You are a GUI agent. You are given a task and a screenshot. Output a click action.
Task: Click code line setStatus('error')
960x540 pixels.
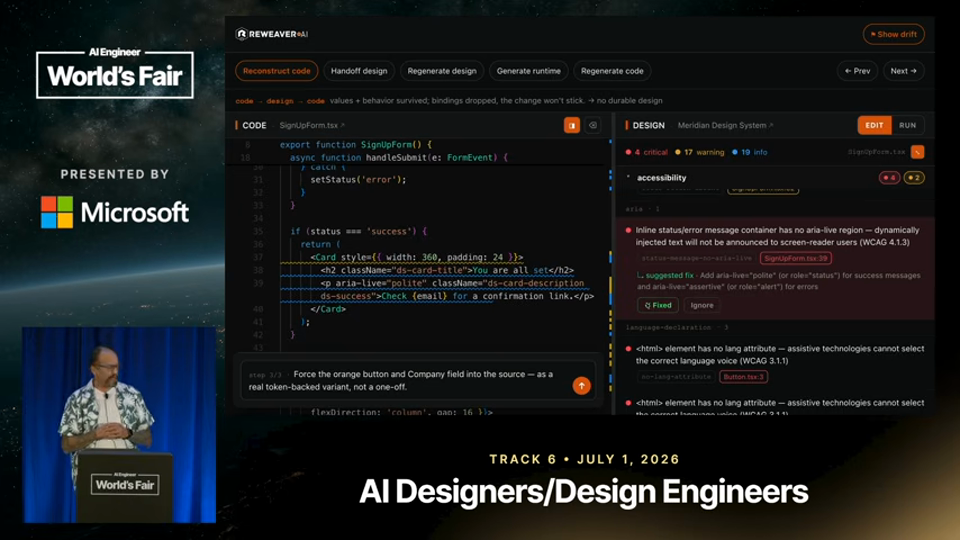coord(358,180)
